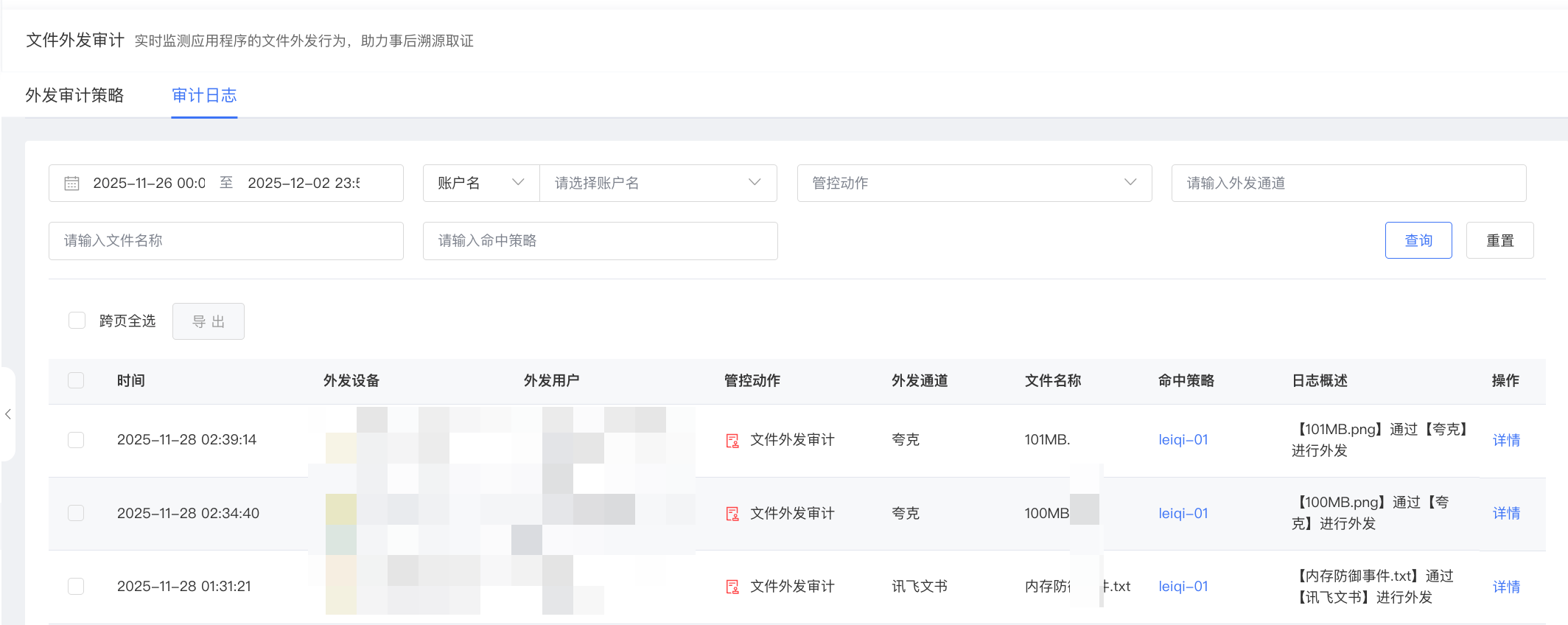Collapse the left sidebar with arrow handle
Image resolution: width=1568 pixels, height=625 pixels.
(x=8, y=414)
